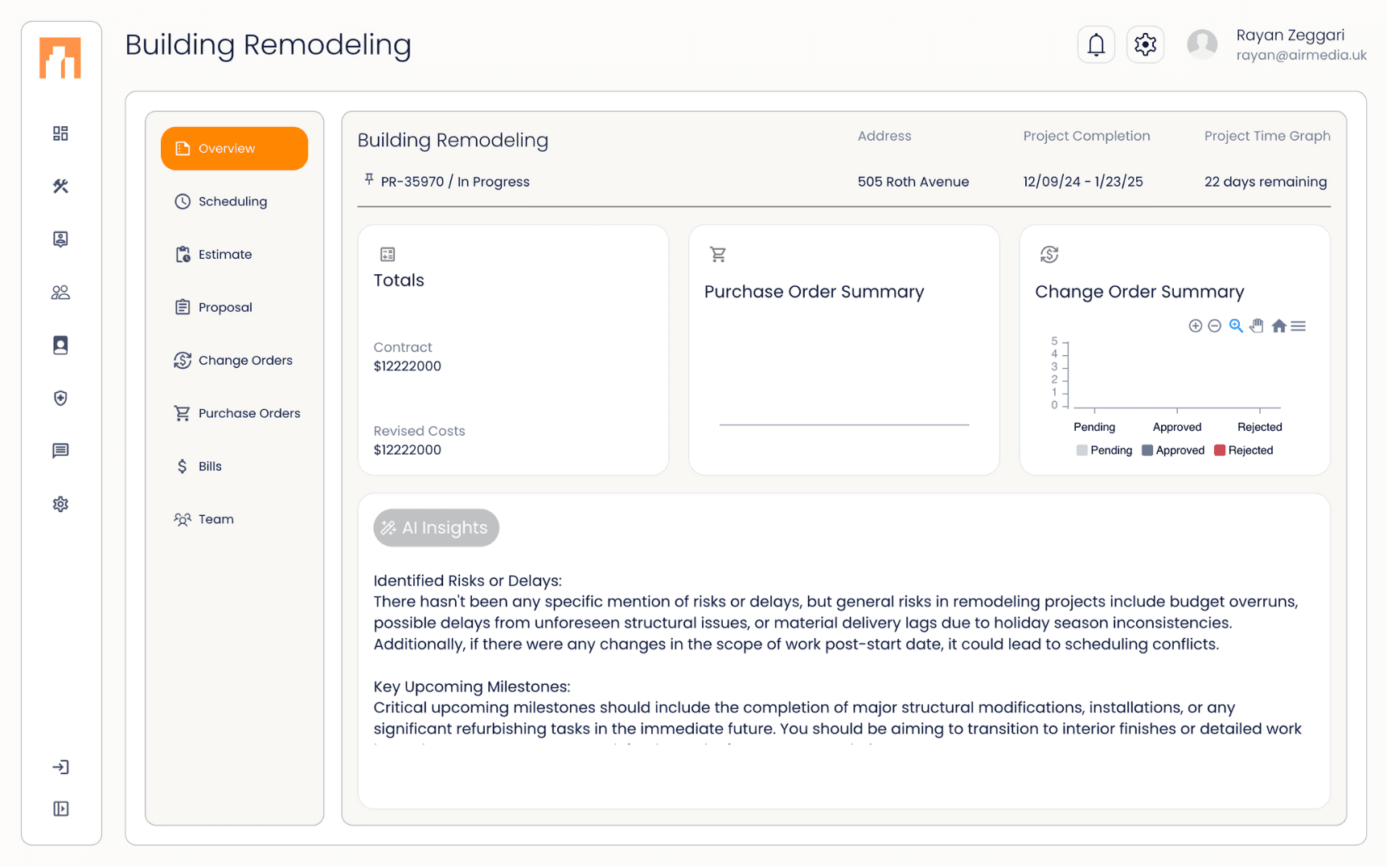The width and height of the screenshot is (1387, 868).
Task: Click the Totals card heading
Action: 399,280
